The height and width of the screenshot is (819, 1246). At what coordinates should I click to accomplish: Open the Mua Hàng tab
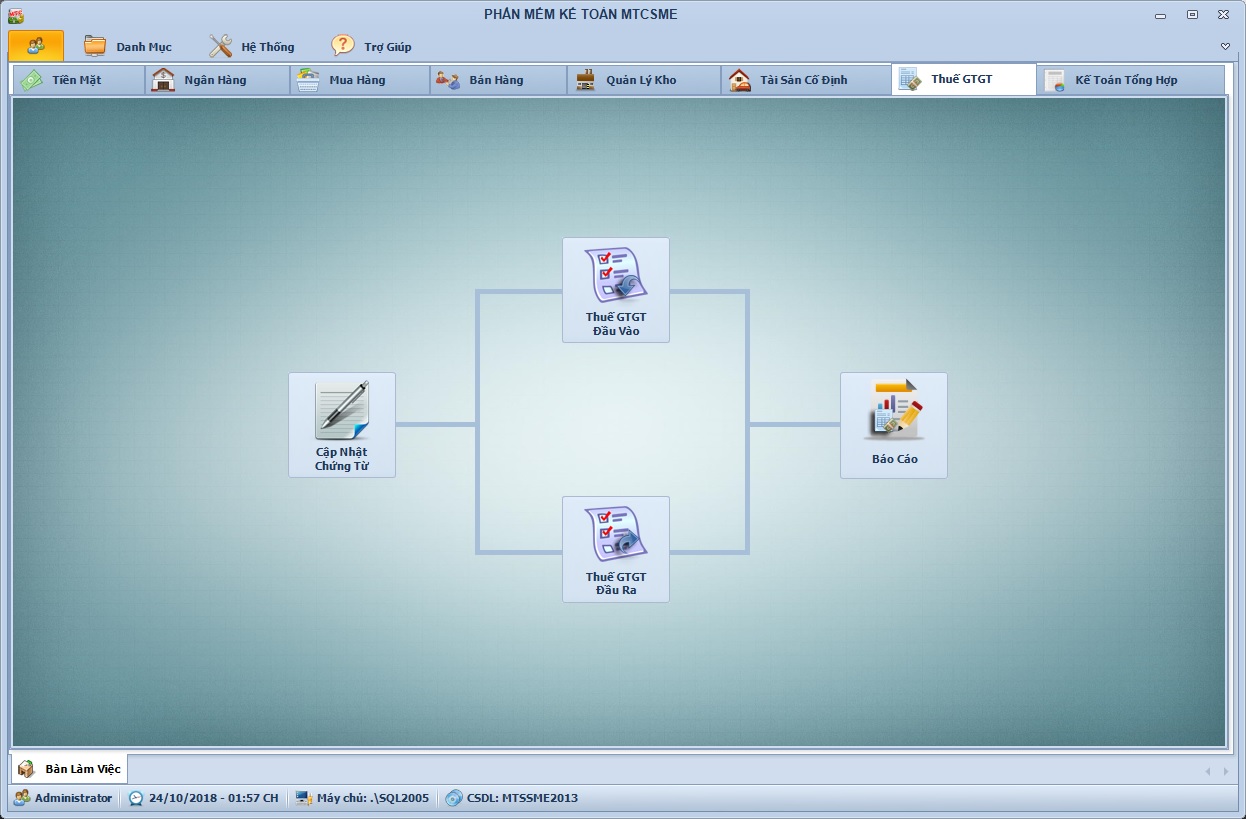pyautogui.click(x=357, y=80)
